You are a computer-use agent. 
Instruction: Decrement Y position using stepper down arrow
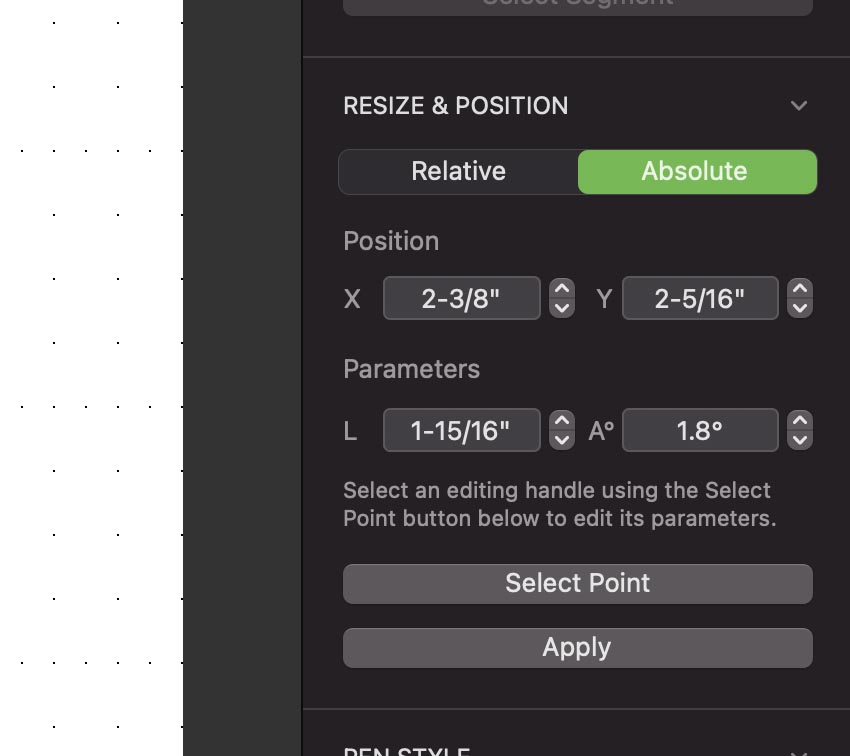click(x=799, y=308)
